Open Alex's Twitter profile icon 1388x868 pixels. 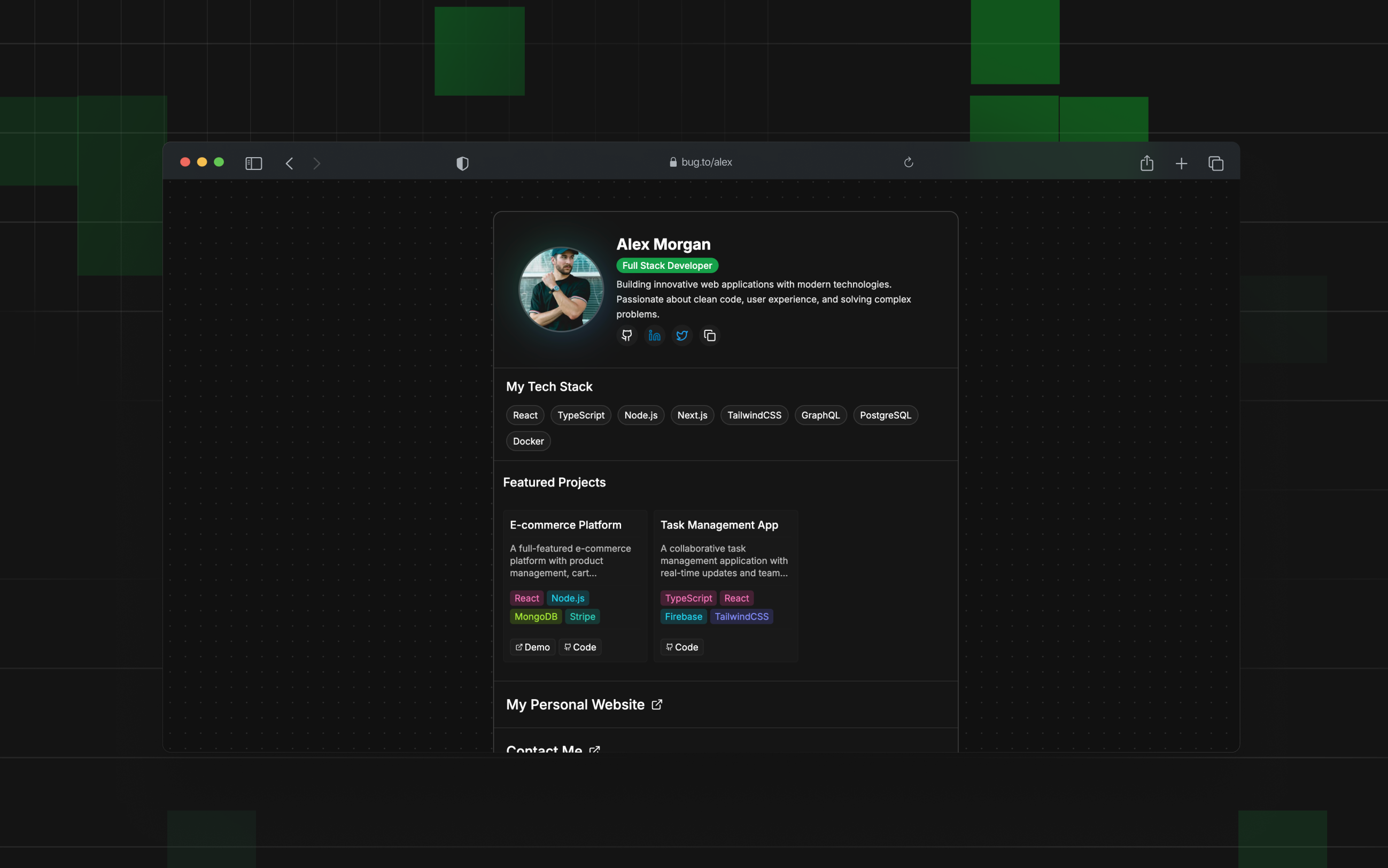point(681,335)
